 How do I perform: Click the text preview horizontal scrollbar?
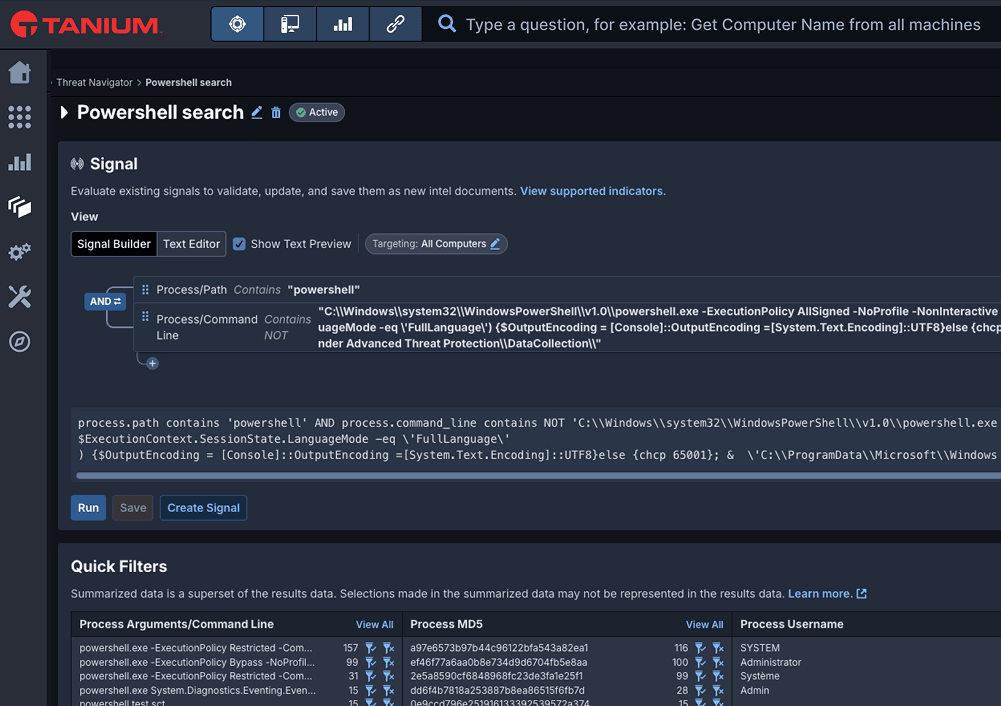click(x=538, y=476)
